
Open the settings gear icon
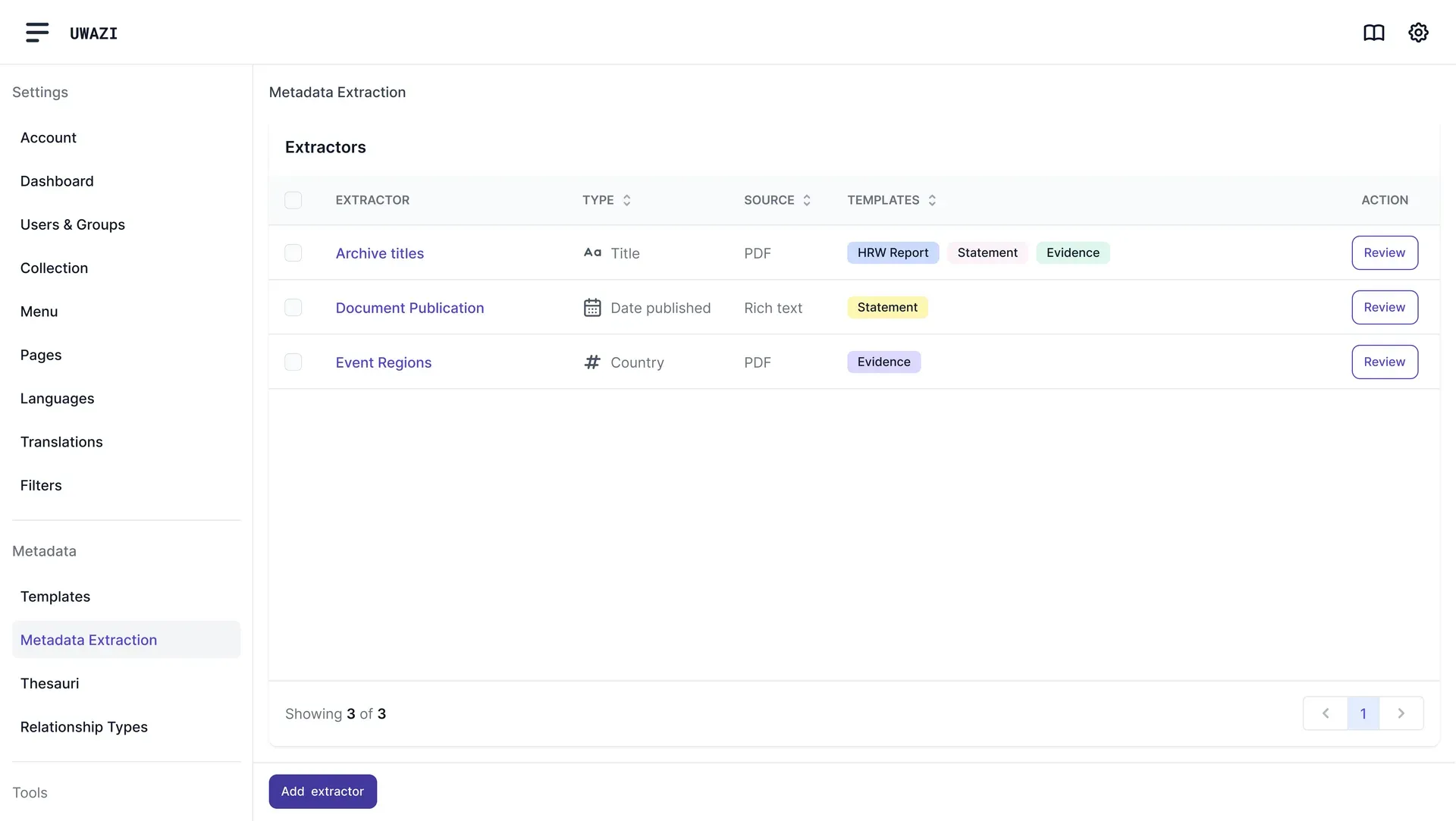click(1418, 33)
